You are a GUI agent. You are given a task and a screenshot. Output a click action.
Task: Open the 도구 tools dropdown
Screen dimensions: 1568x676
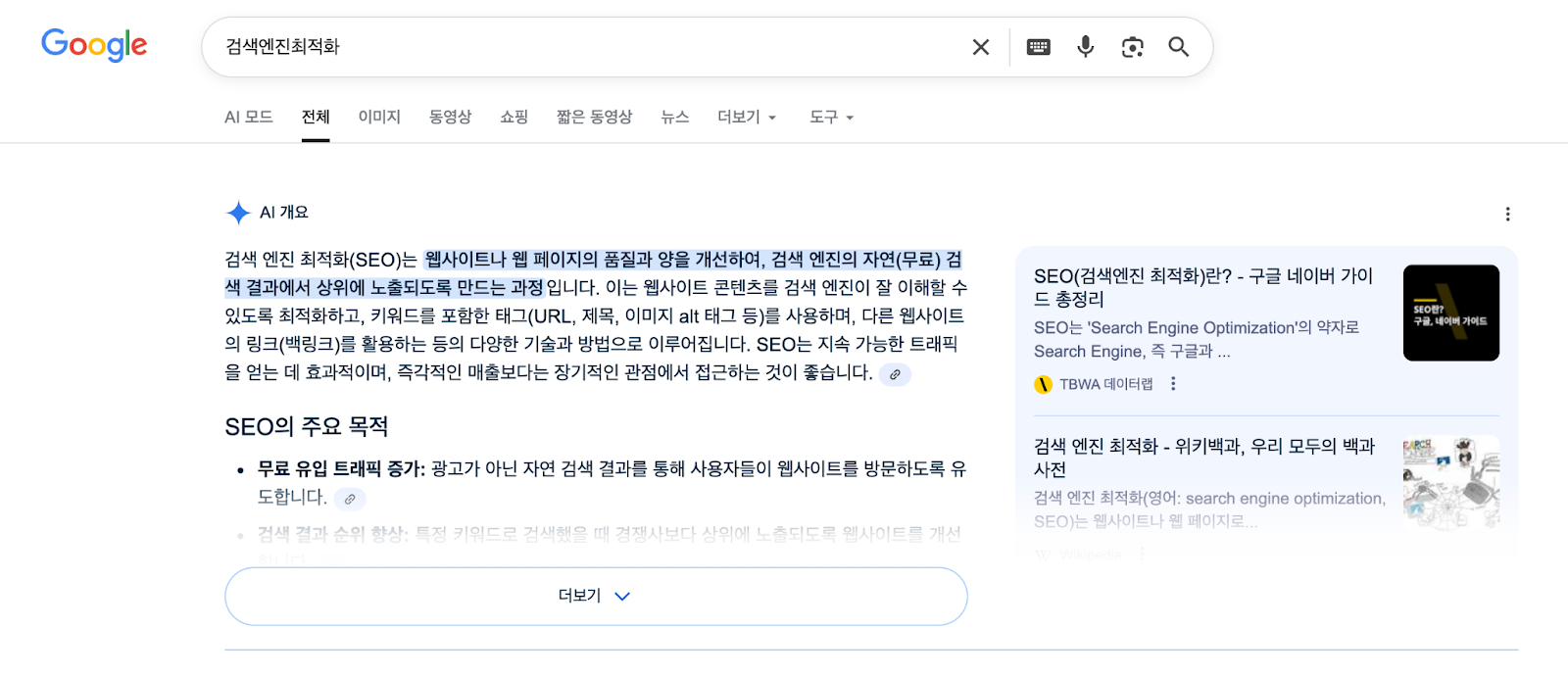point(831,118)
